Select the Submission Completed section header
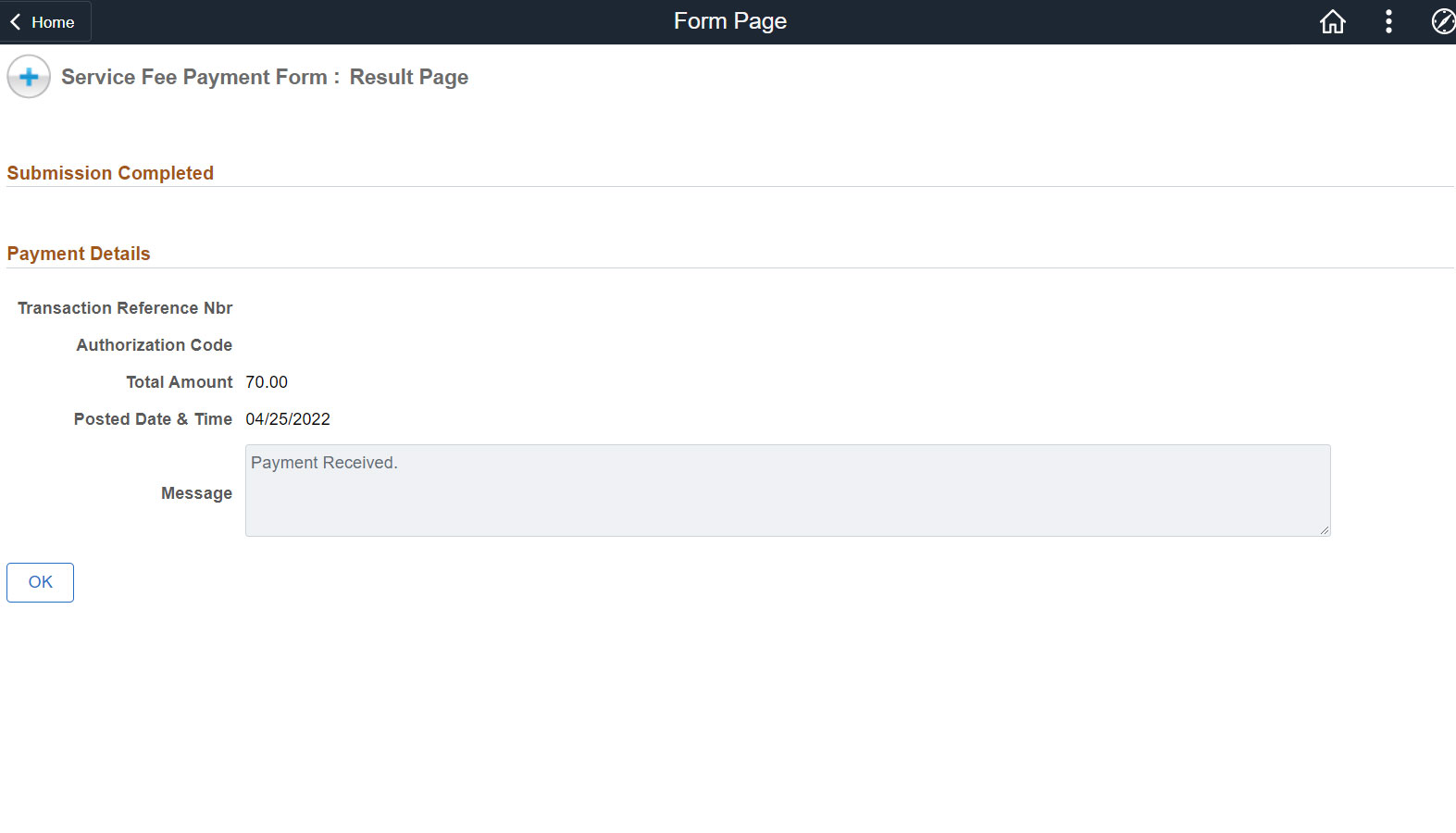Screen dimensions: 1456x833 tap(110, 173)
